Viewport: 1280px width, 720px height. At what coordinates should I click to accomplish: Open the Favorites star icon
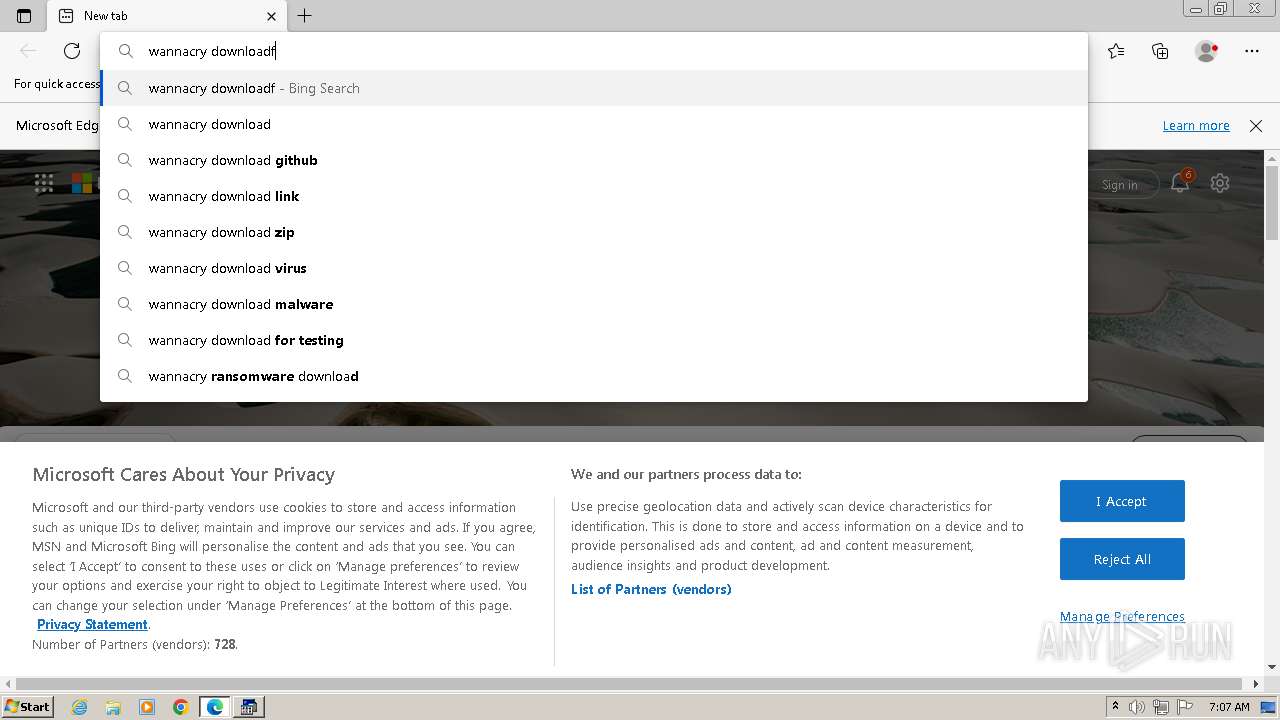1116,51
